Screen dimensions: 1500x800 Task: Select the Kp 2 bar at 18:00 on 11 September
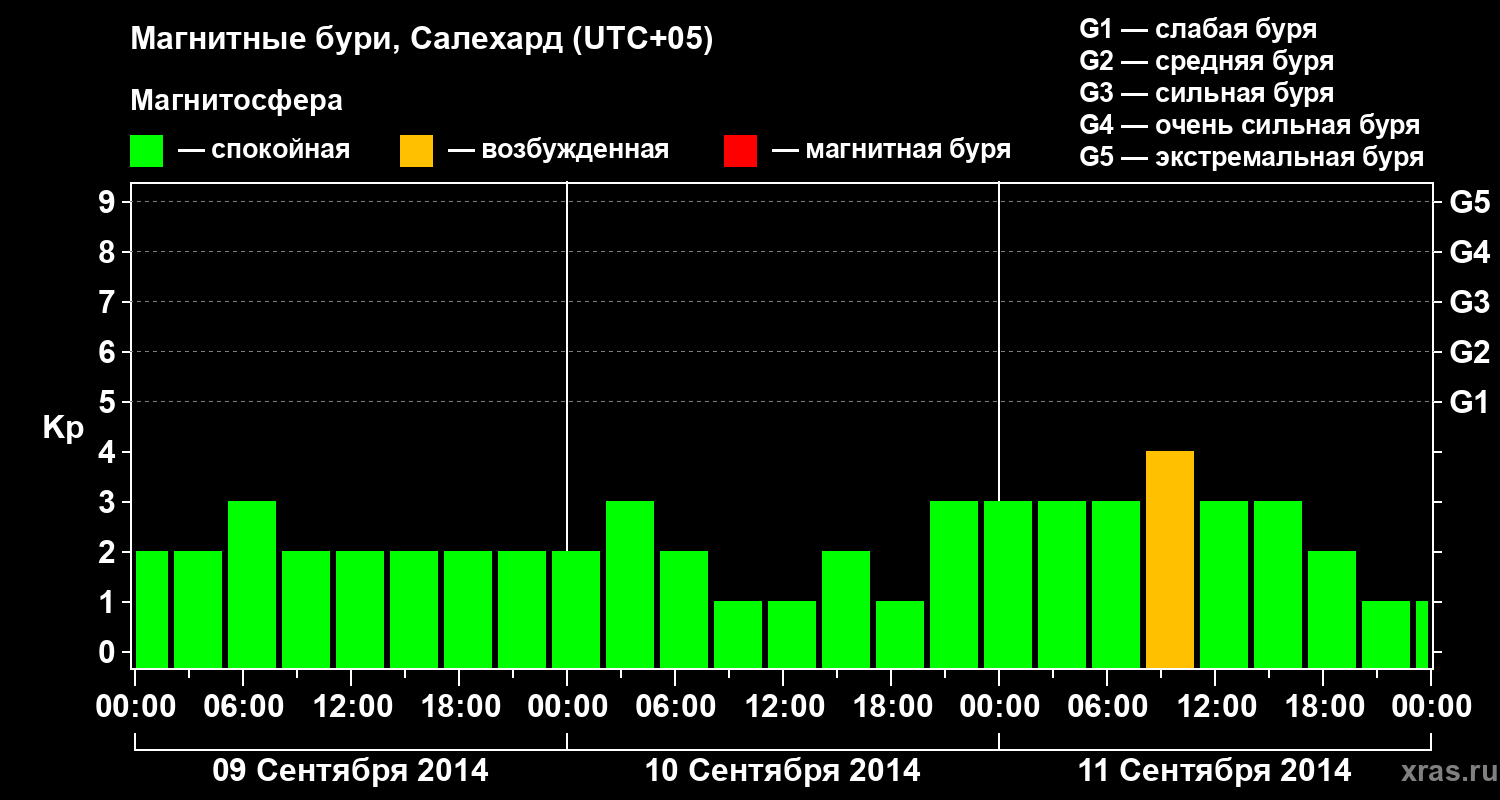point(1332,610)
